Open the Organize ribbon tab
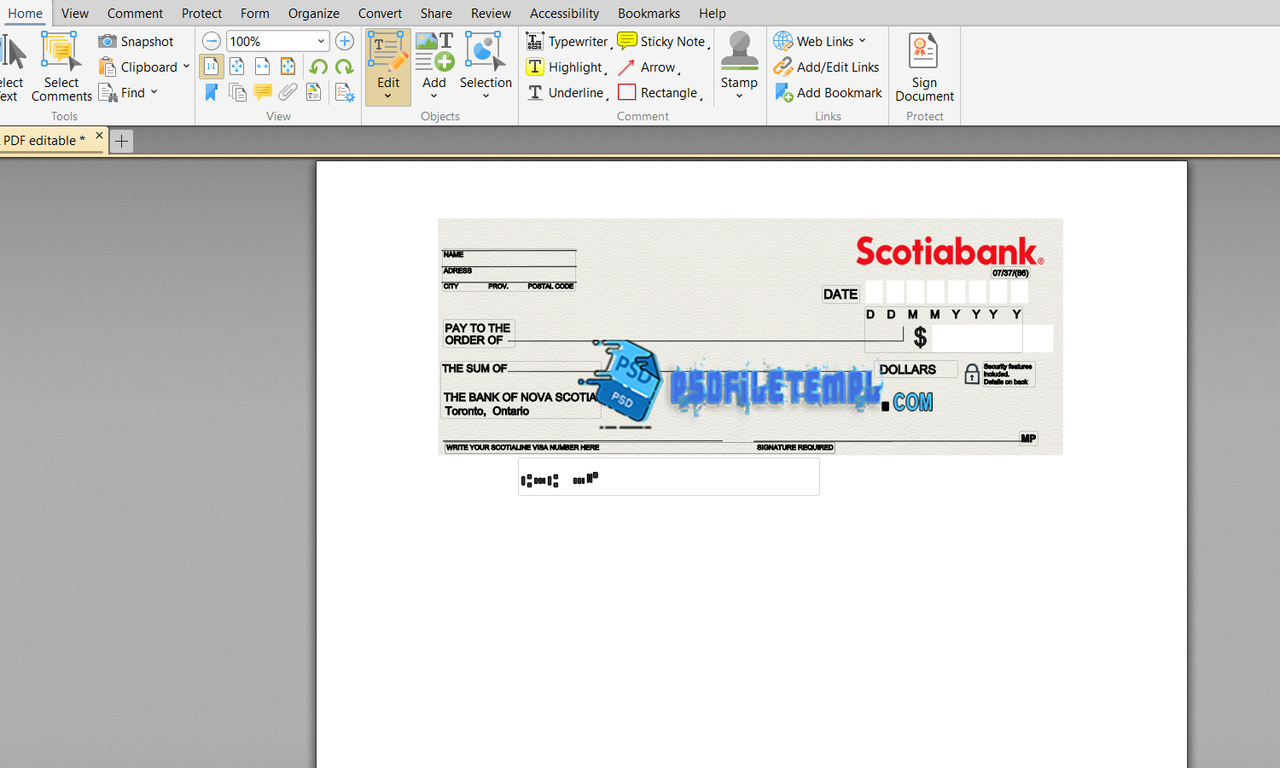 (314, 13)
